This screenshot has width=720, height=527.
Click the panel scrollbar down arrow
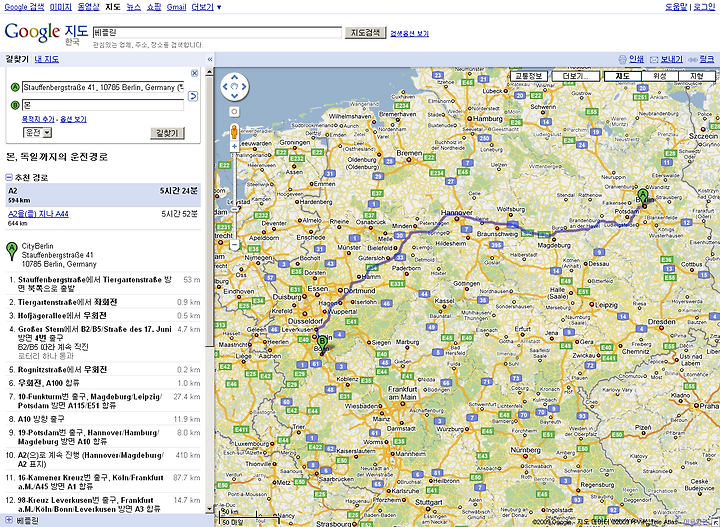point(209,509)
